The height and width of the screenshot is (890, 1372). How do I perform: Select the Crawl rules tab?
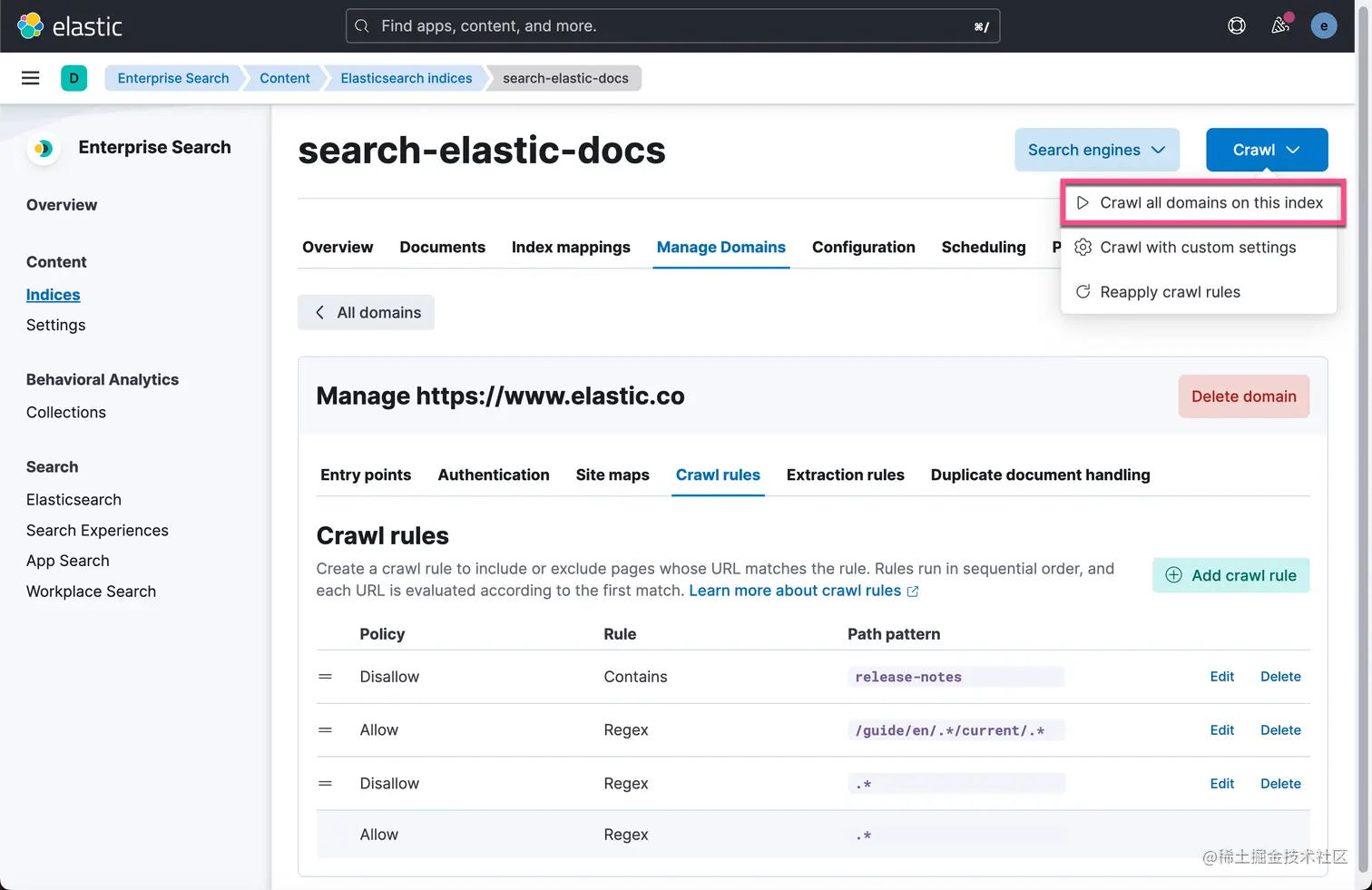point(718,475)
